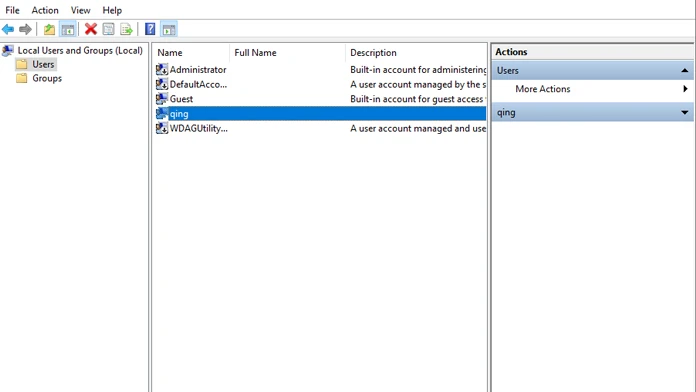Click the Groups folder icon in tree
The image size is (696, 392).
(x=22, y=78)
